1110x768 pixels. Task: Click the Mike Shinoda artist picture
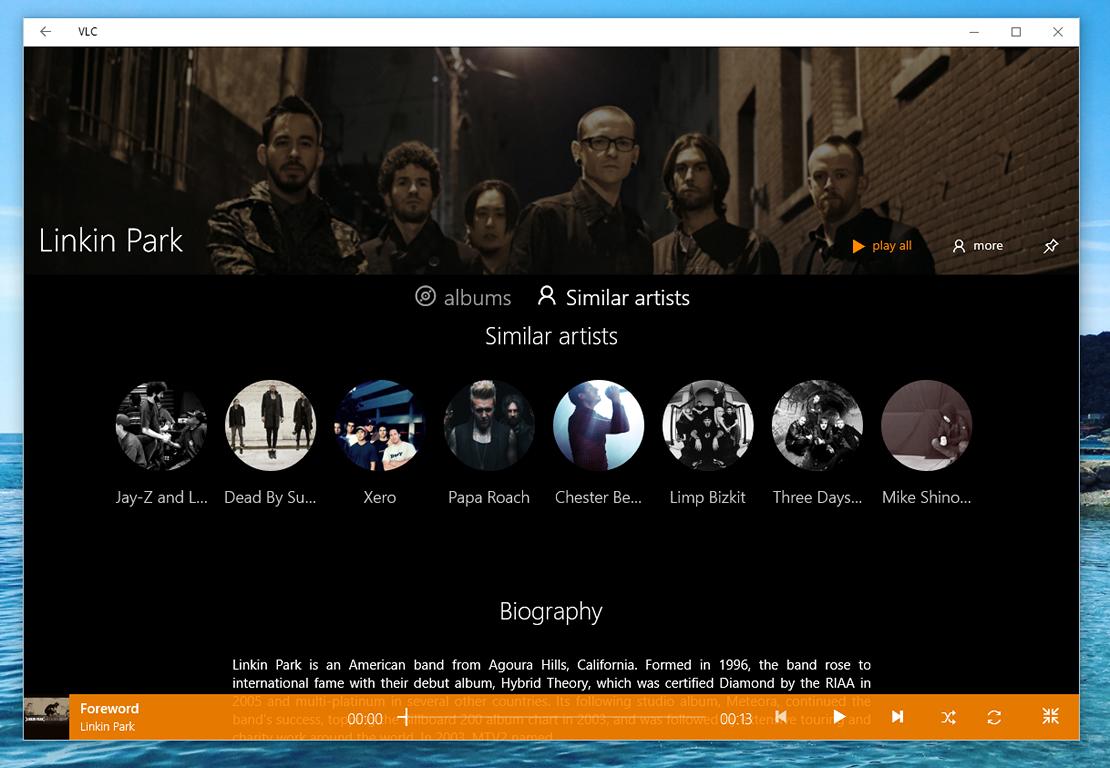click(x=927, y=425)
